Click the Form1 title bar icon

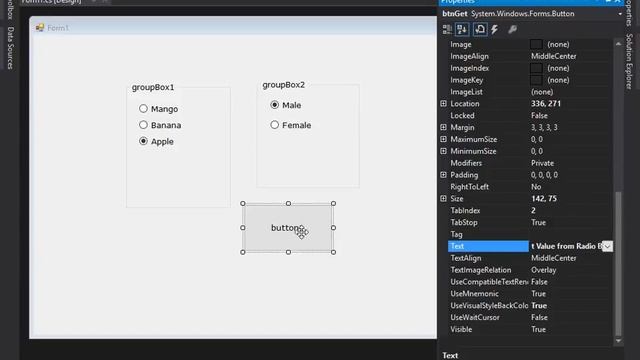[x=40, y=28]
